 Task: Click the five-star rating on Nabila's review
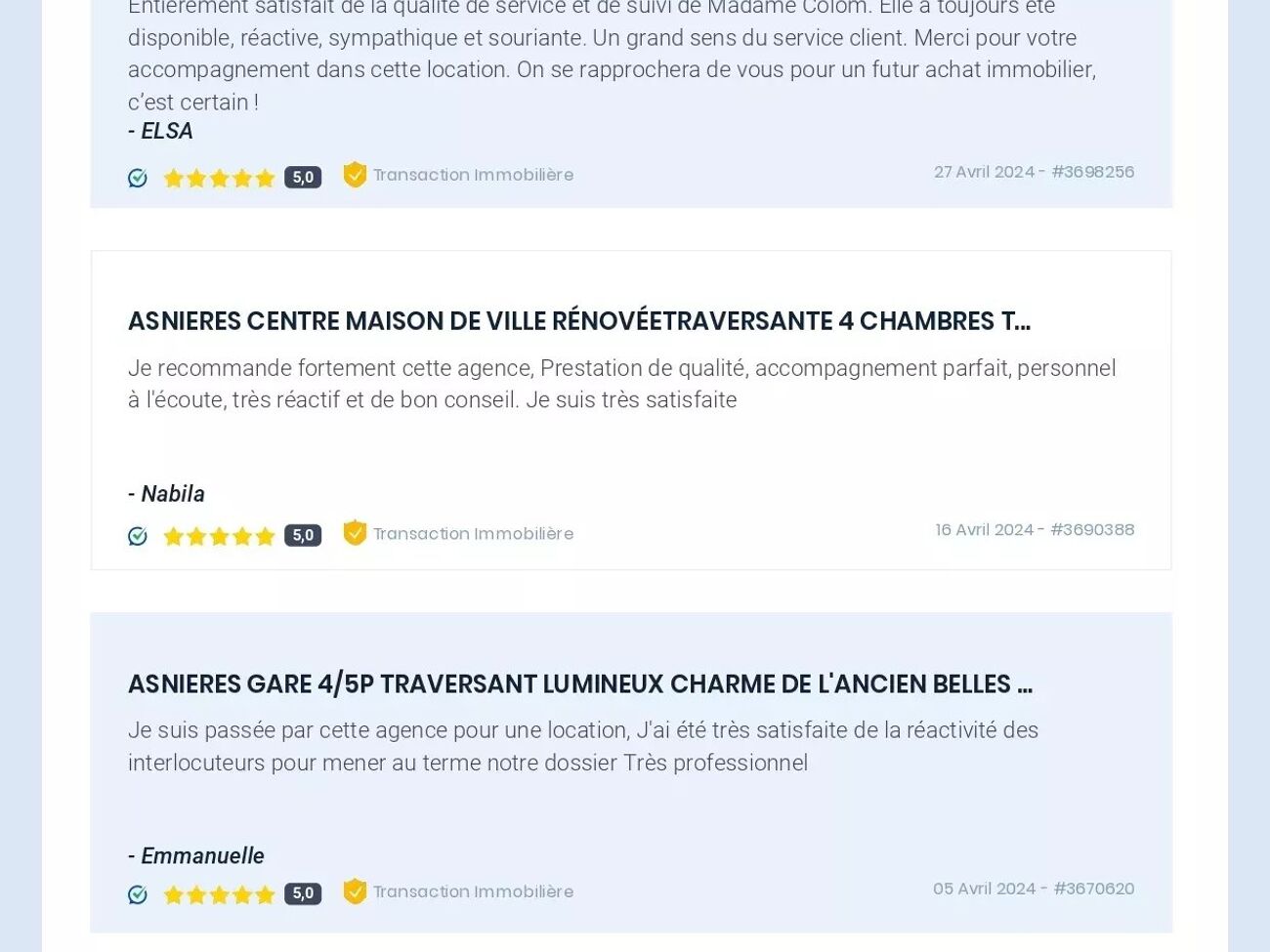(x=220, y=536)
